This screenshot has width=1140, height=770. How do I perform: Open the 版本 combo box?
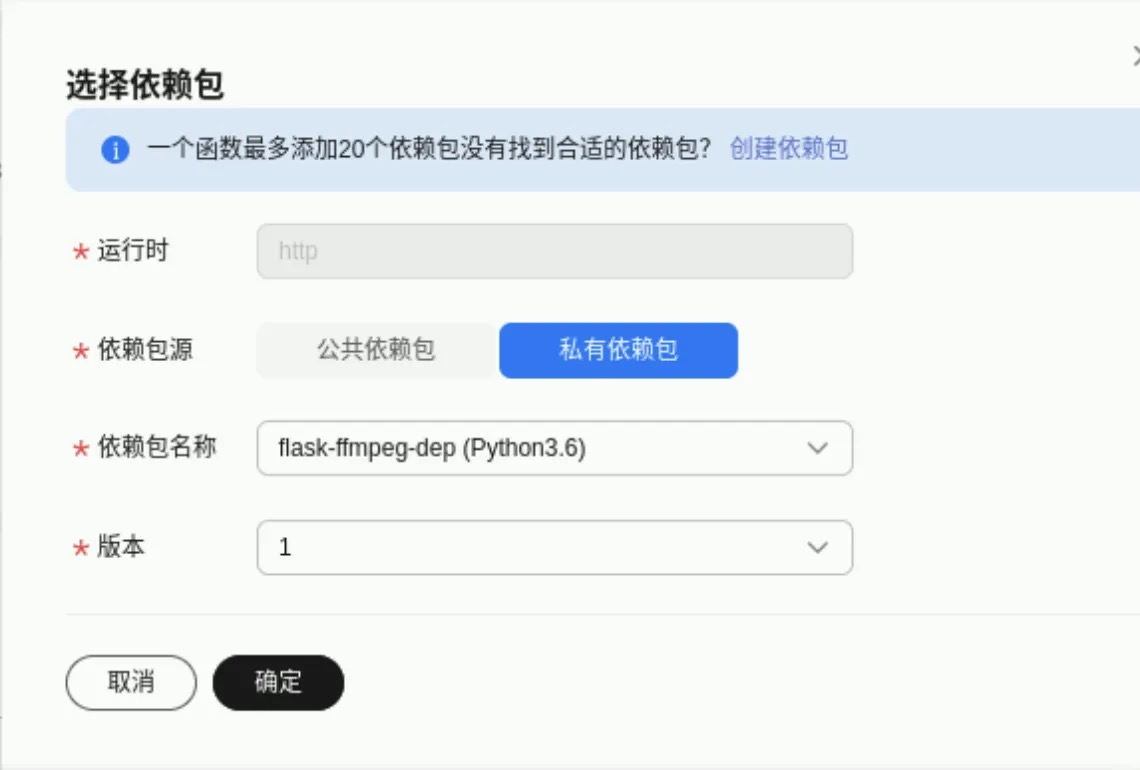(x=540, y=547)
